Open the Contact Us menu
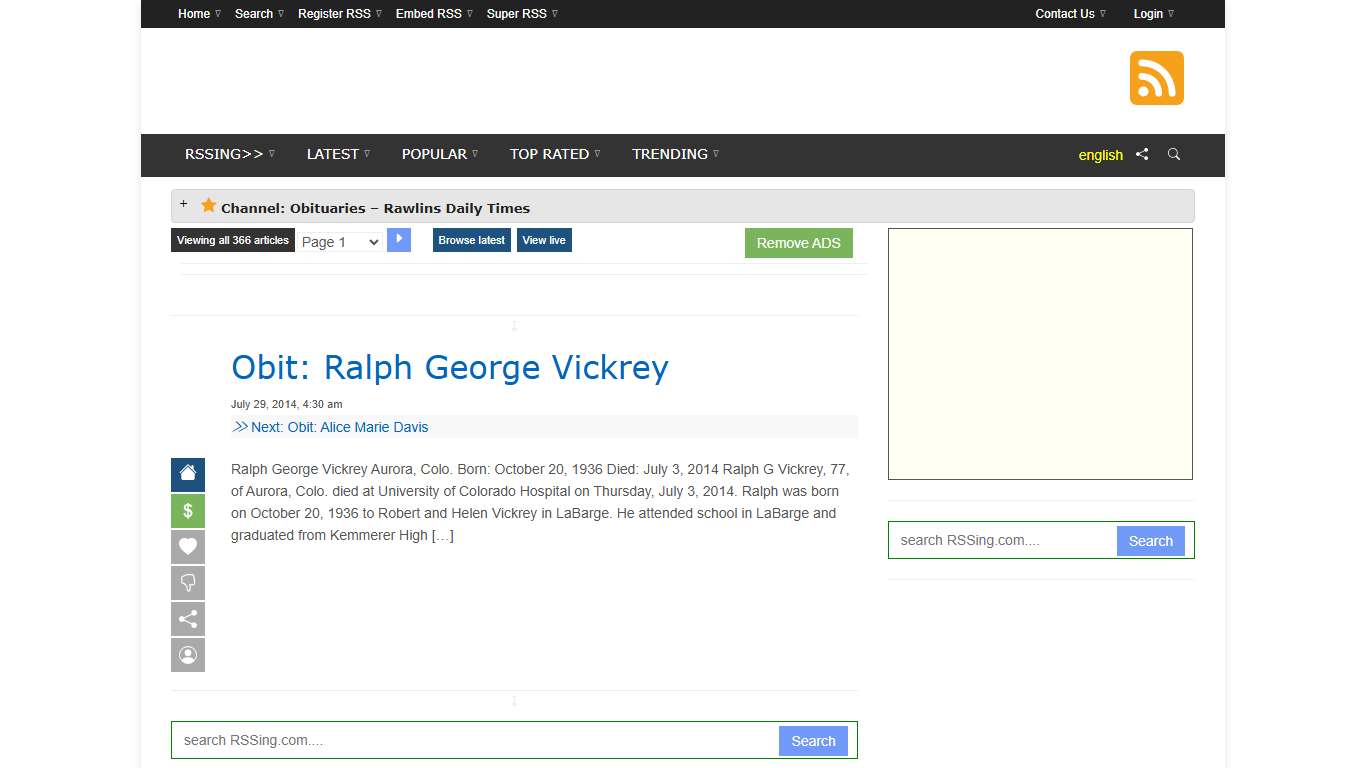Viewport: 1366px width, 768px height. (1070, 14)
